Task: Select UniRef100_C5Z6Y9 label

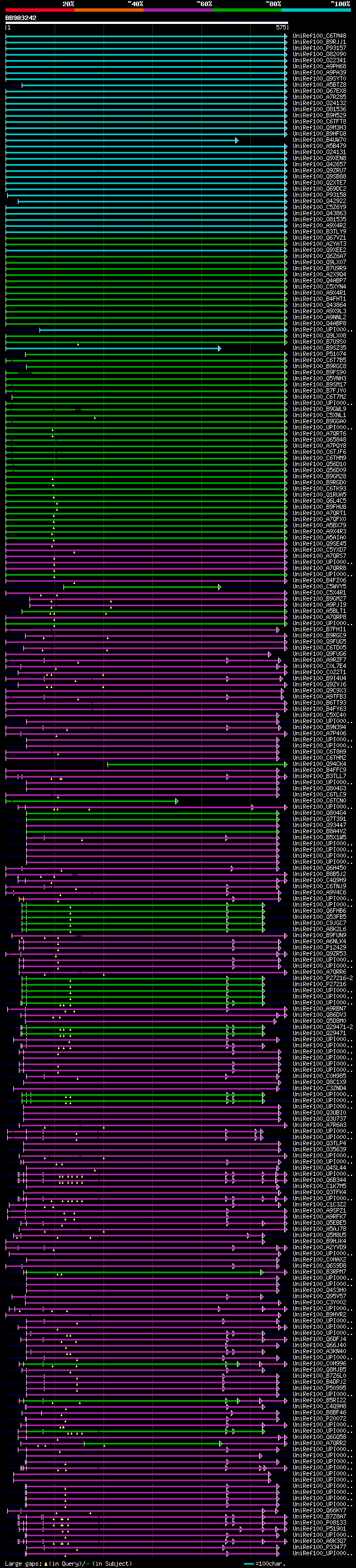Action: (319, 207)
